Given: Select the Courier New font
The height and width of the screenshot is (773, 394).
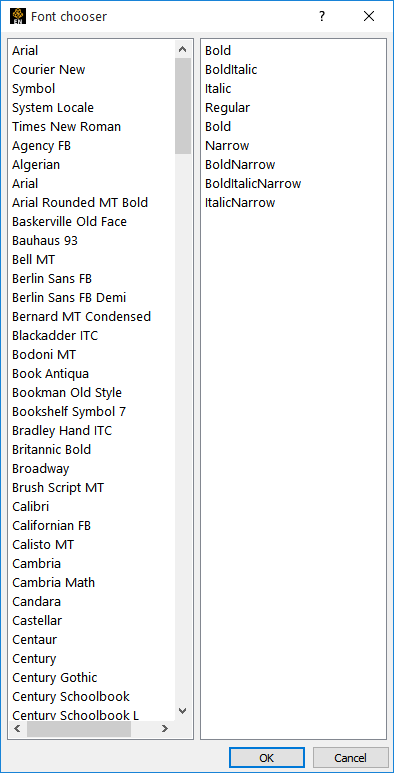Looking at the screenshot, I should (48, 70).
